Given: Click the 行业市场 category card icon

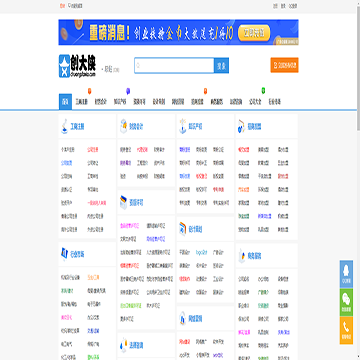Looking at the screenshot, I should [64, 254].
